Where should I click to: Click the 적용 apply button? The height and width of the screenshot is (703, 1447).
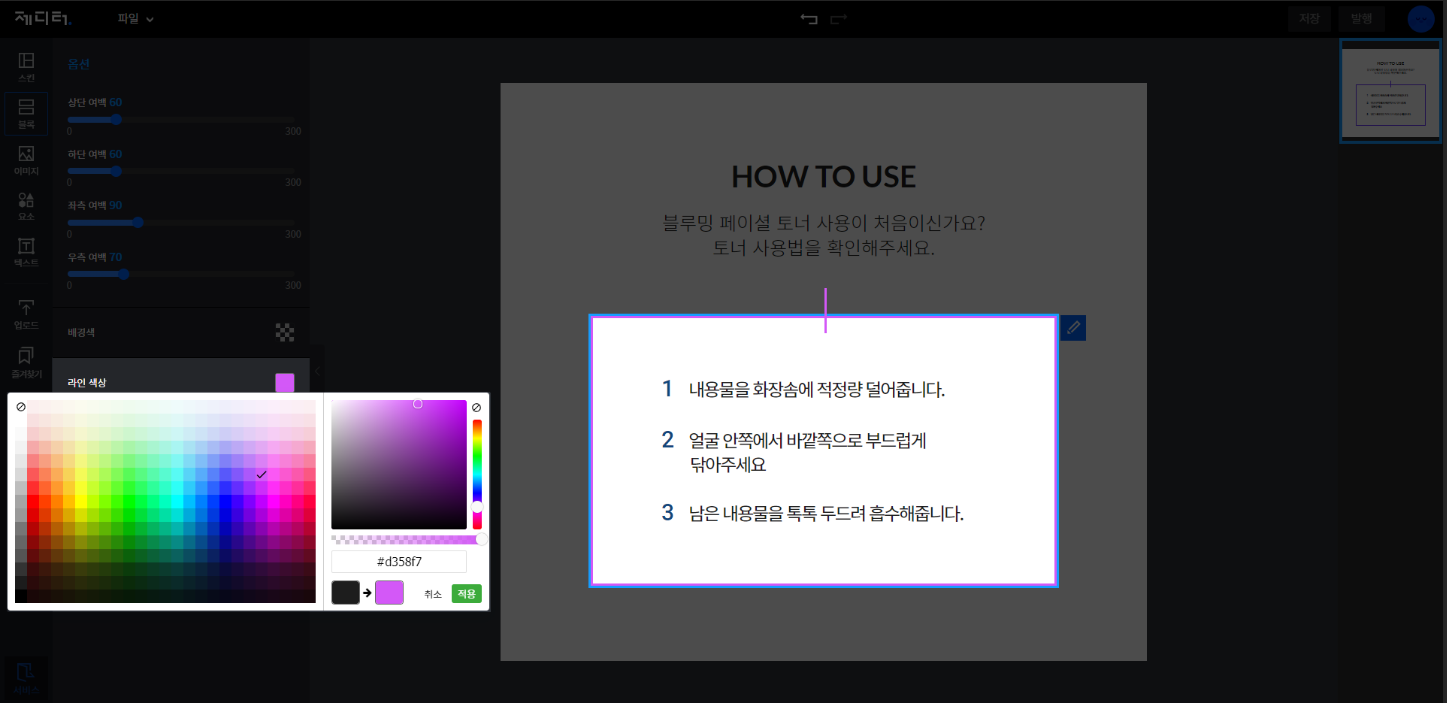coord(466,593)
